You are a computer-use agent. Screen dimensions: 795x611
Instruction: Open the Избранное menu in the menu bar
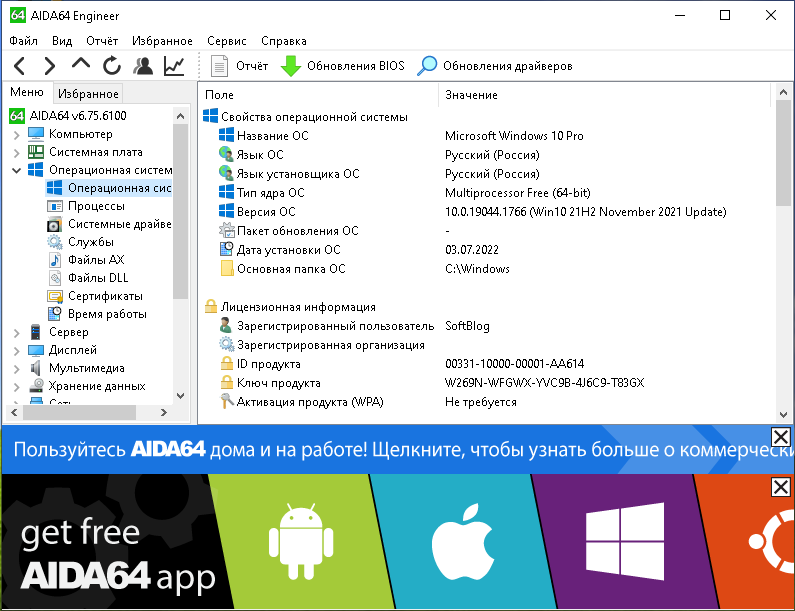(162, 41)
